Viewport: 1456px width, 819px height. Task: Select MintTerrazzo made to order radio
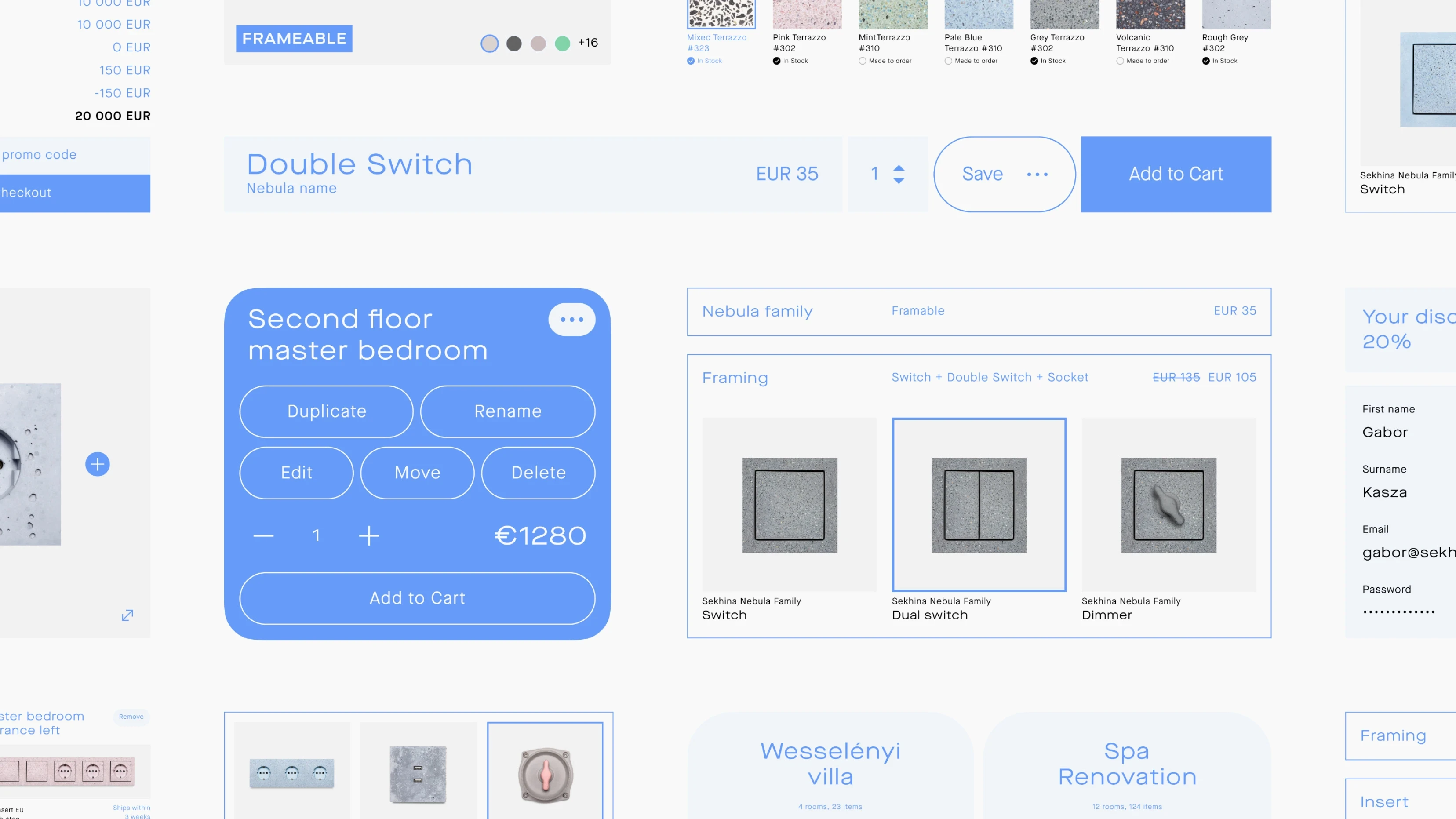863,61
